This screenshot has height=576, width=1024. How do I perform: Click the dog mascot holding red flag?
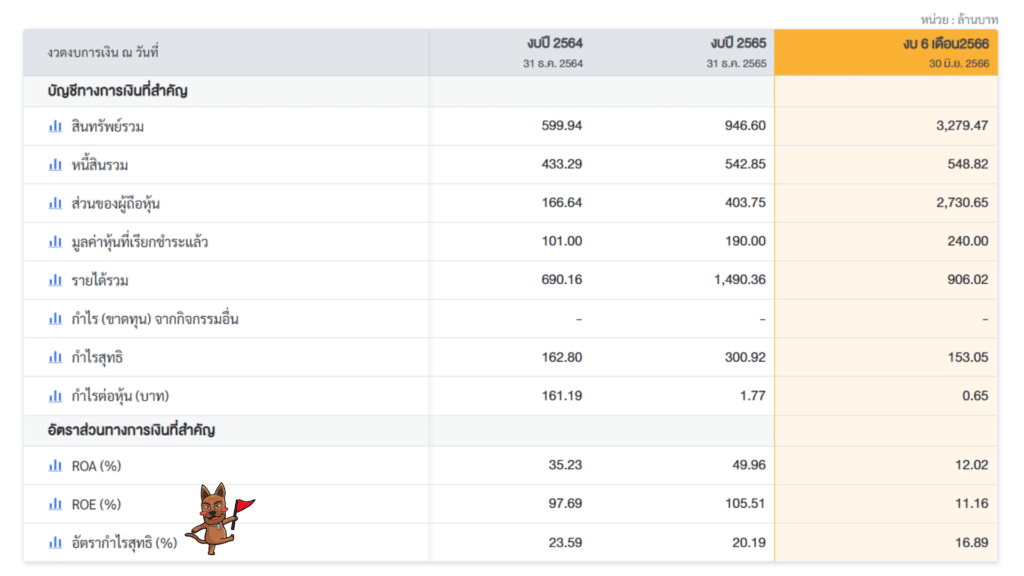216,518
